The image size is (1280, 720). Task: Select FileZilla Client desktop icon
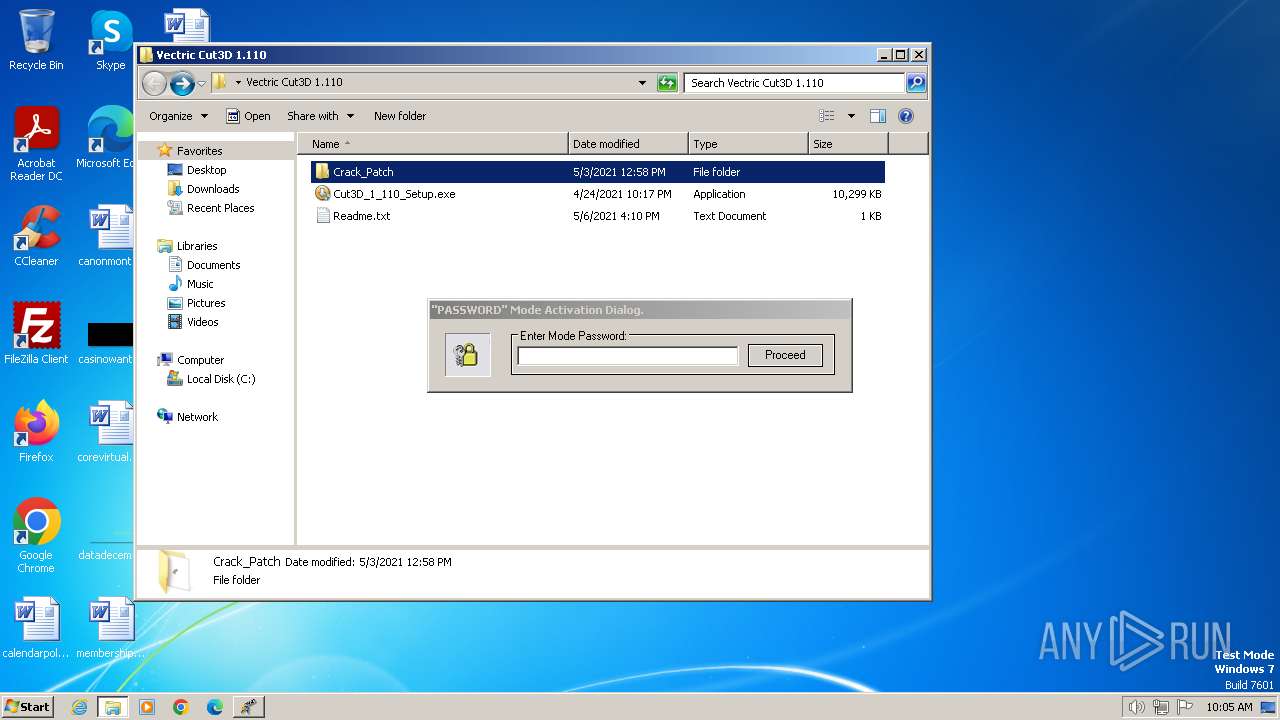pyautogui.click(x=36, y=334)
